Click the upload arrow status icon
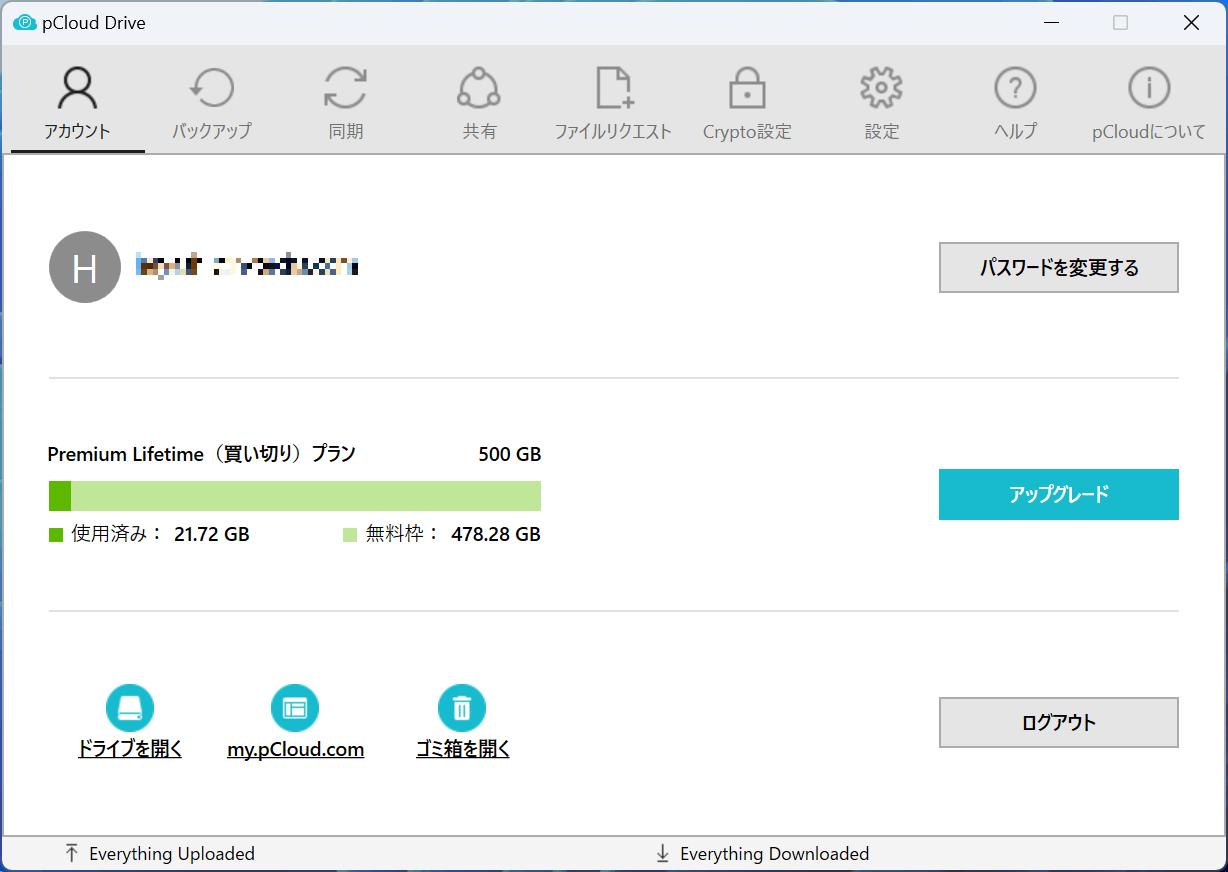Image resolution: width=1228 pixels, height=872 pixels. point(71,853)
